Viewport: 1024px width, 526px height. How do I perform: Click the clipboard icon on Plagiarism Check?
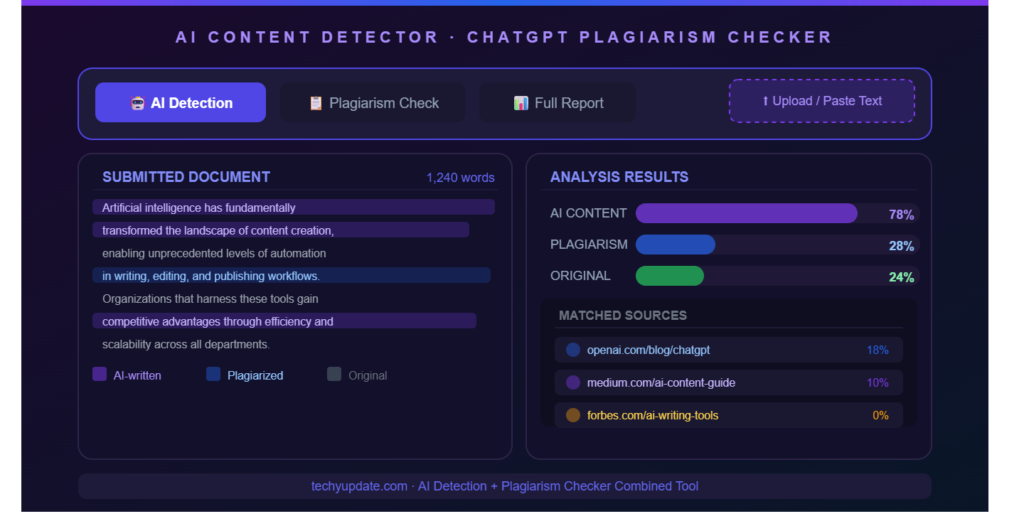[315, 103]
